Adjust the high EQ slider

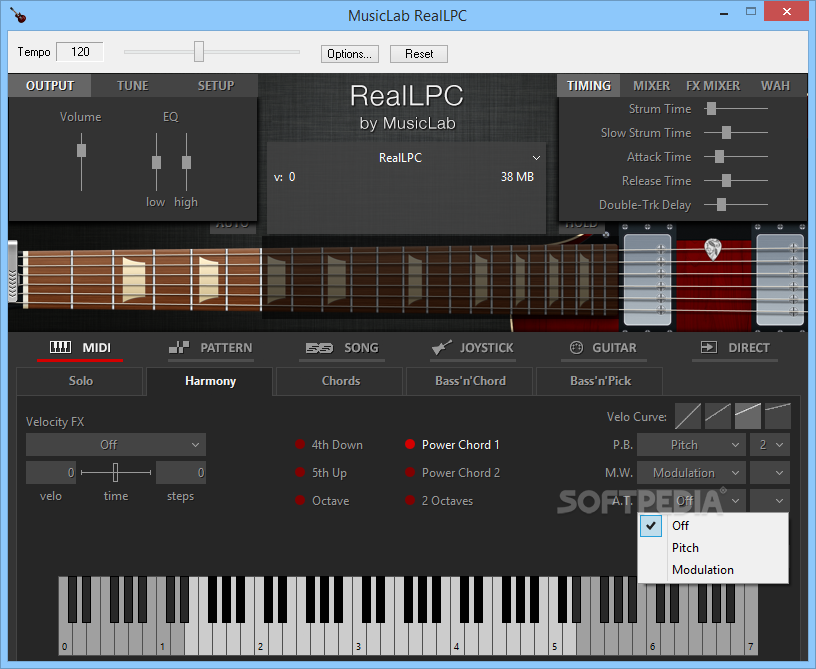[x=186, y=161]
